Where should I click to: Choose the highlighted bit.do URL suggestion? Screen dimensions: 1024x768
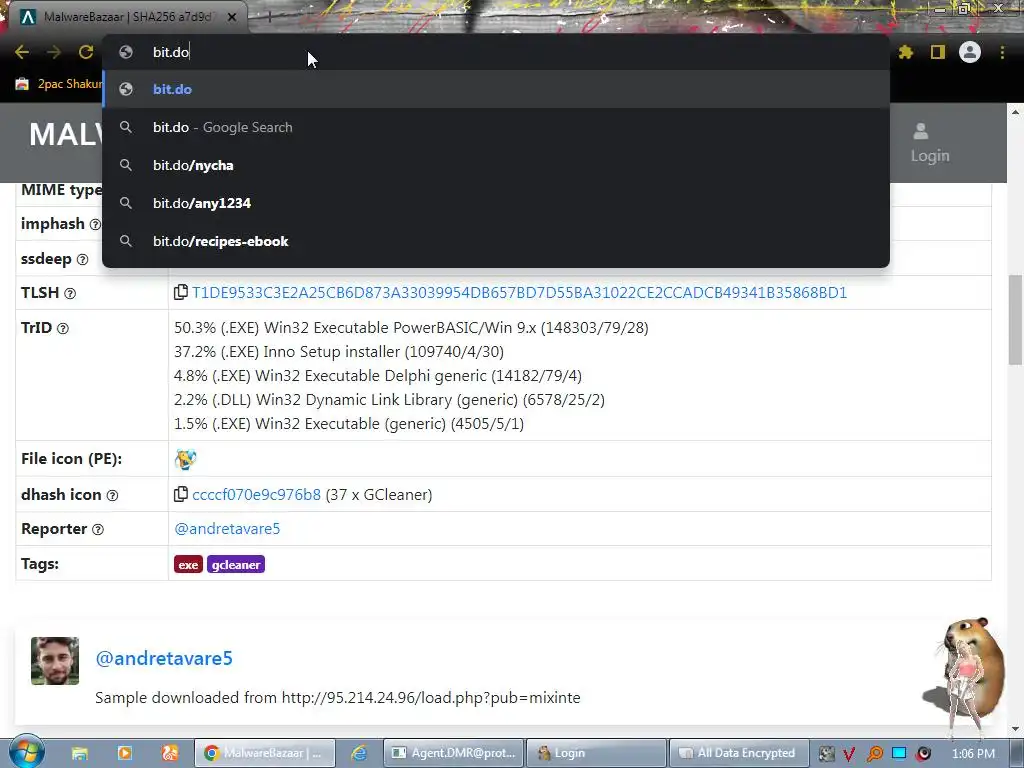point(496,89)
